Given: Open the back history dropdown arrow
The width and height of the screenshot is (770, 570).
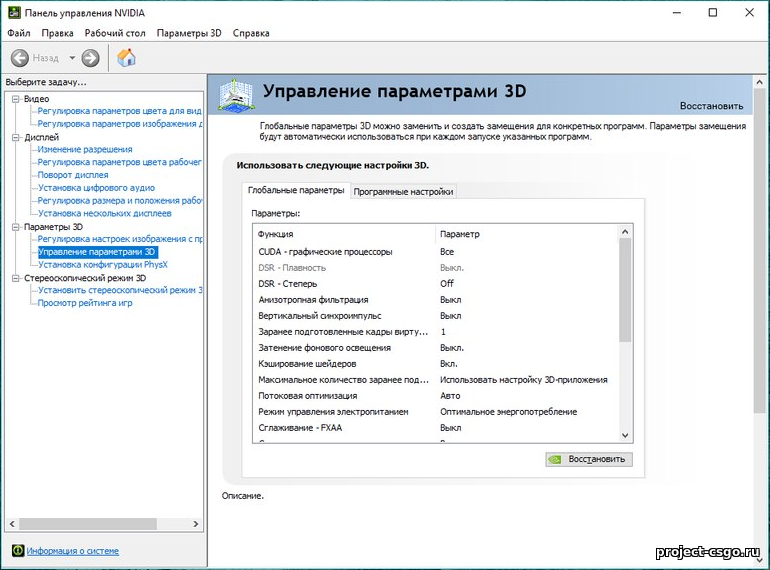Looking at the screenshot, I should coord(72,58).
